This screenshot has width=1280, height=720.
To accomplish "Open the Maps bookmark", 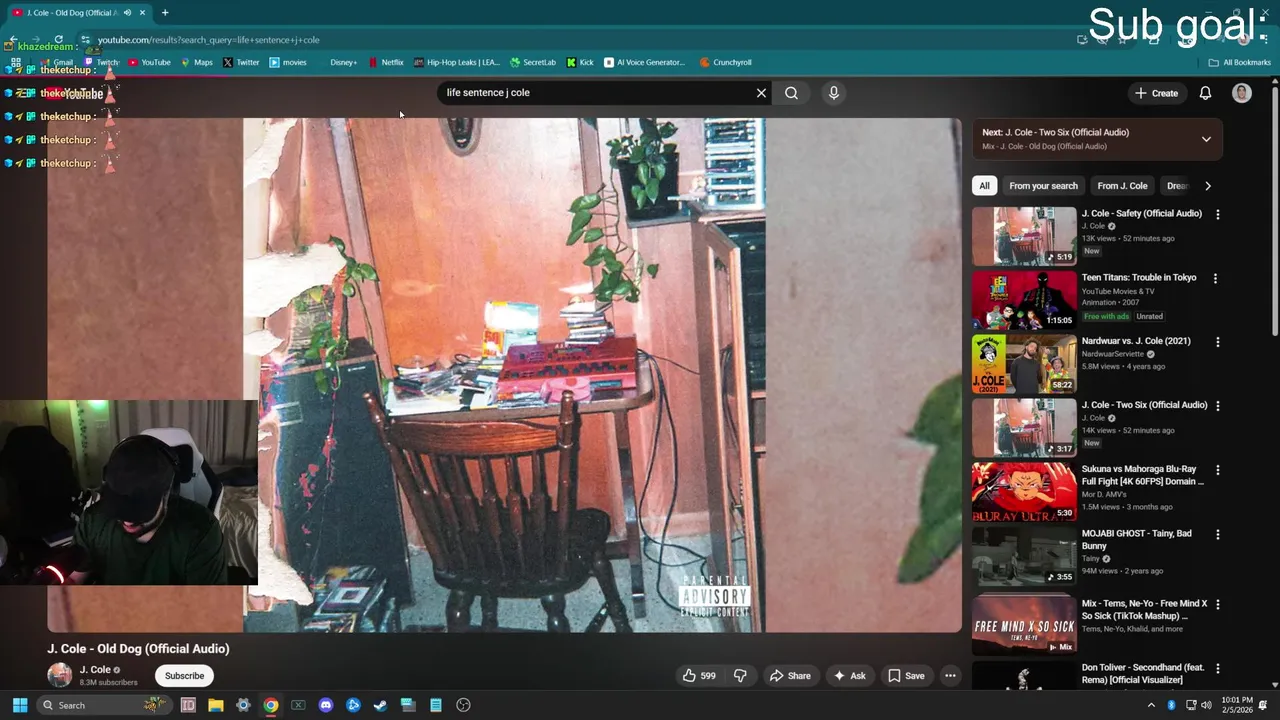I will 196,62.
